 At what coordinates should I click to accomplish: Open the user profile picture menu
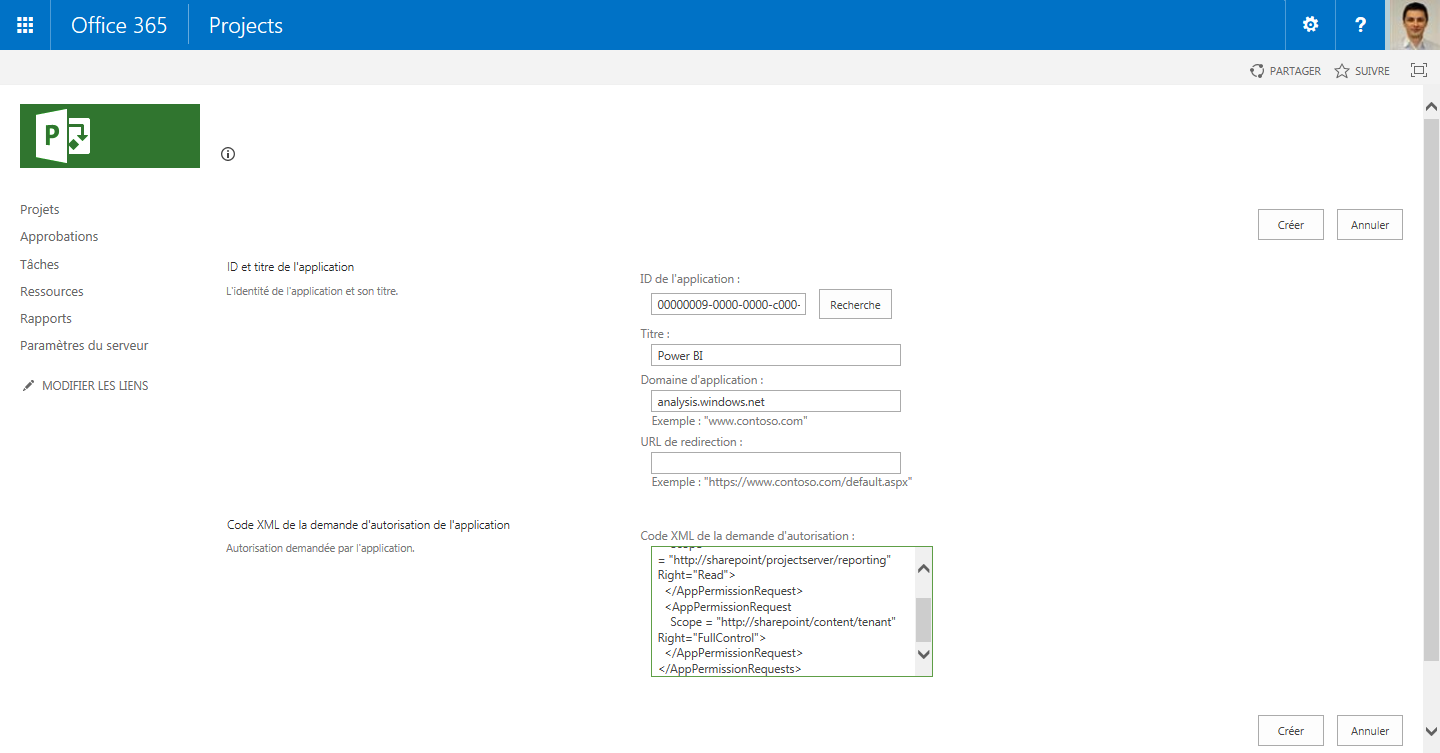coord(1414,25)
